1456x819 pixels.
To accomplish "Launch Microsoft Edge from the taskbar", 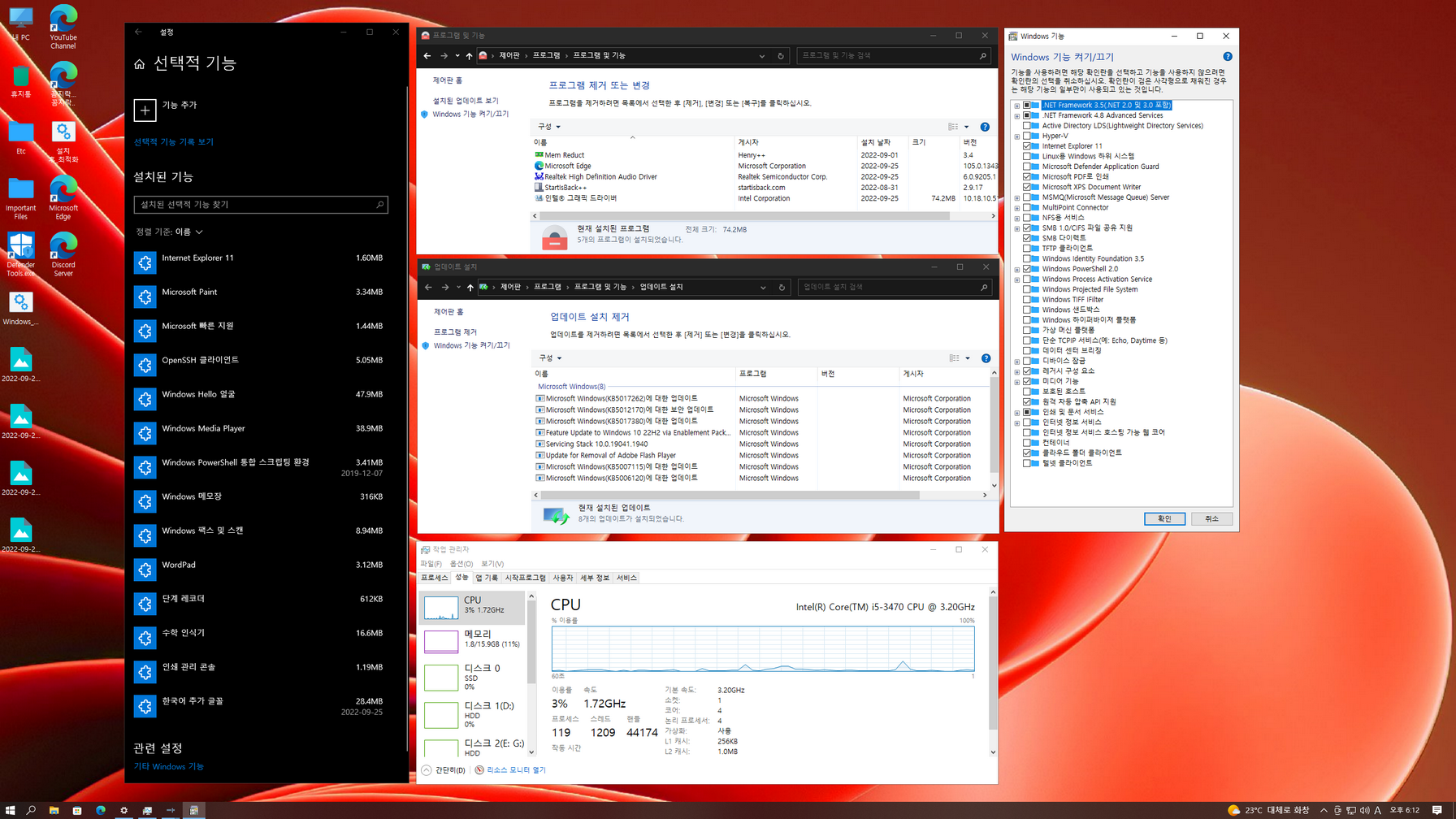I will 101,810.
